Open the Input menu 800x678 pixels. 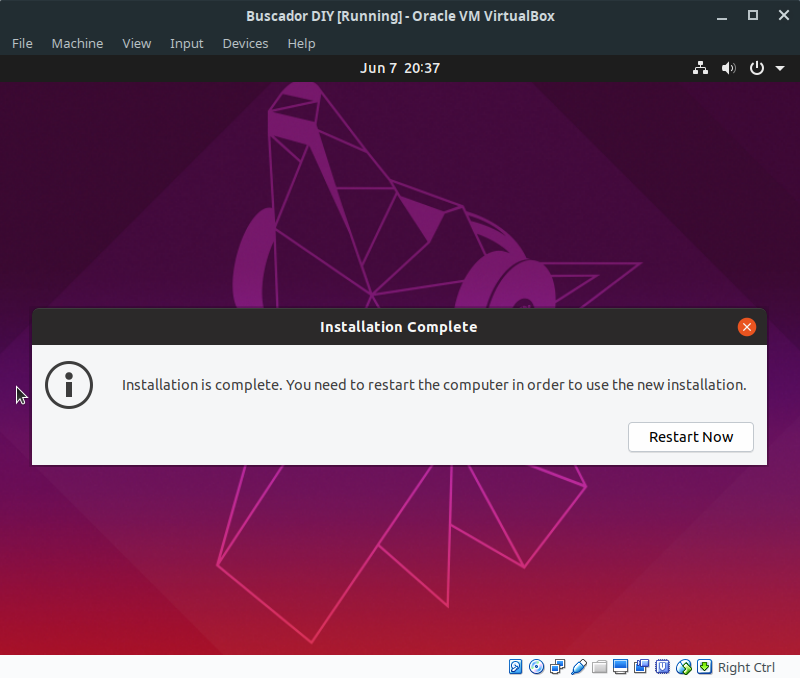click(187, 44)
